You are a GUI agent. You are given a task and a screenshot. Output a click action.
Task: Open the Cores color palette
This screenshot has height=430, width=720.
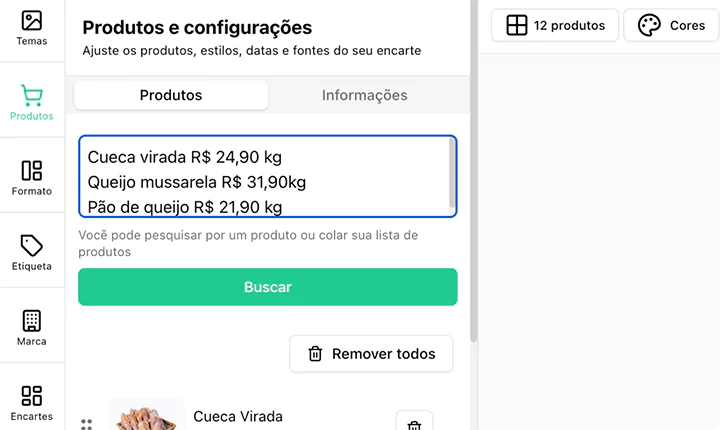(671, 25)
